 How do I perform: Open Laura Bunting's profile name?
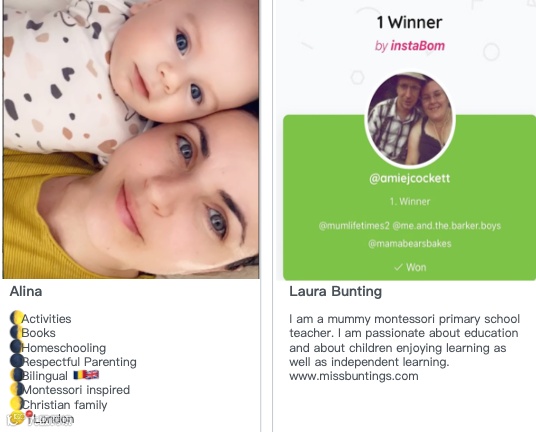point(336,291)
